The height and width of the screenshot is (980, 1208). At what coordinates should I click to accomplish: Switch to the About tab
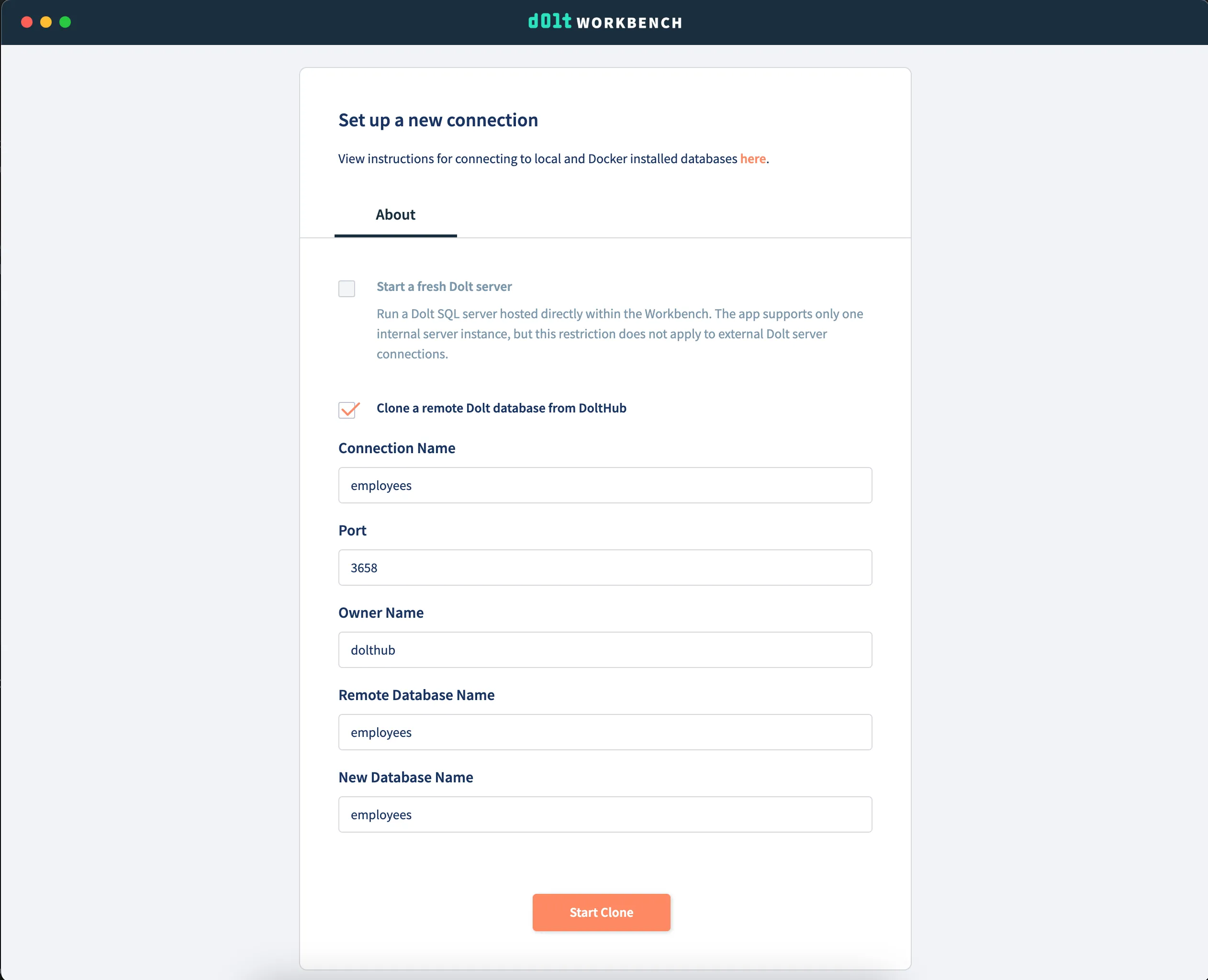coord(395,215)
